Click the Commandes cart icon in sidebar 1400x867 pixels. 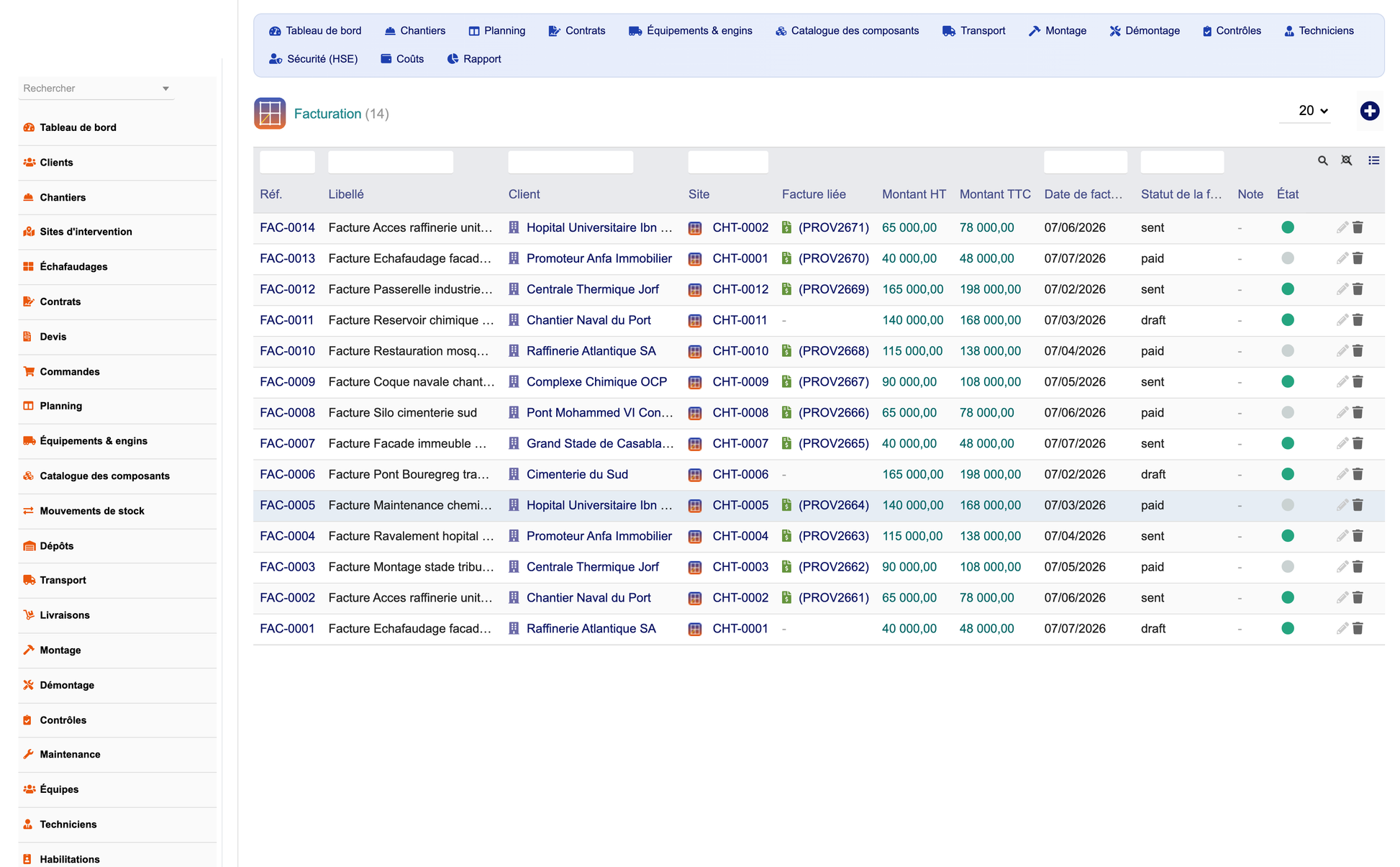tap(29, 371)
